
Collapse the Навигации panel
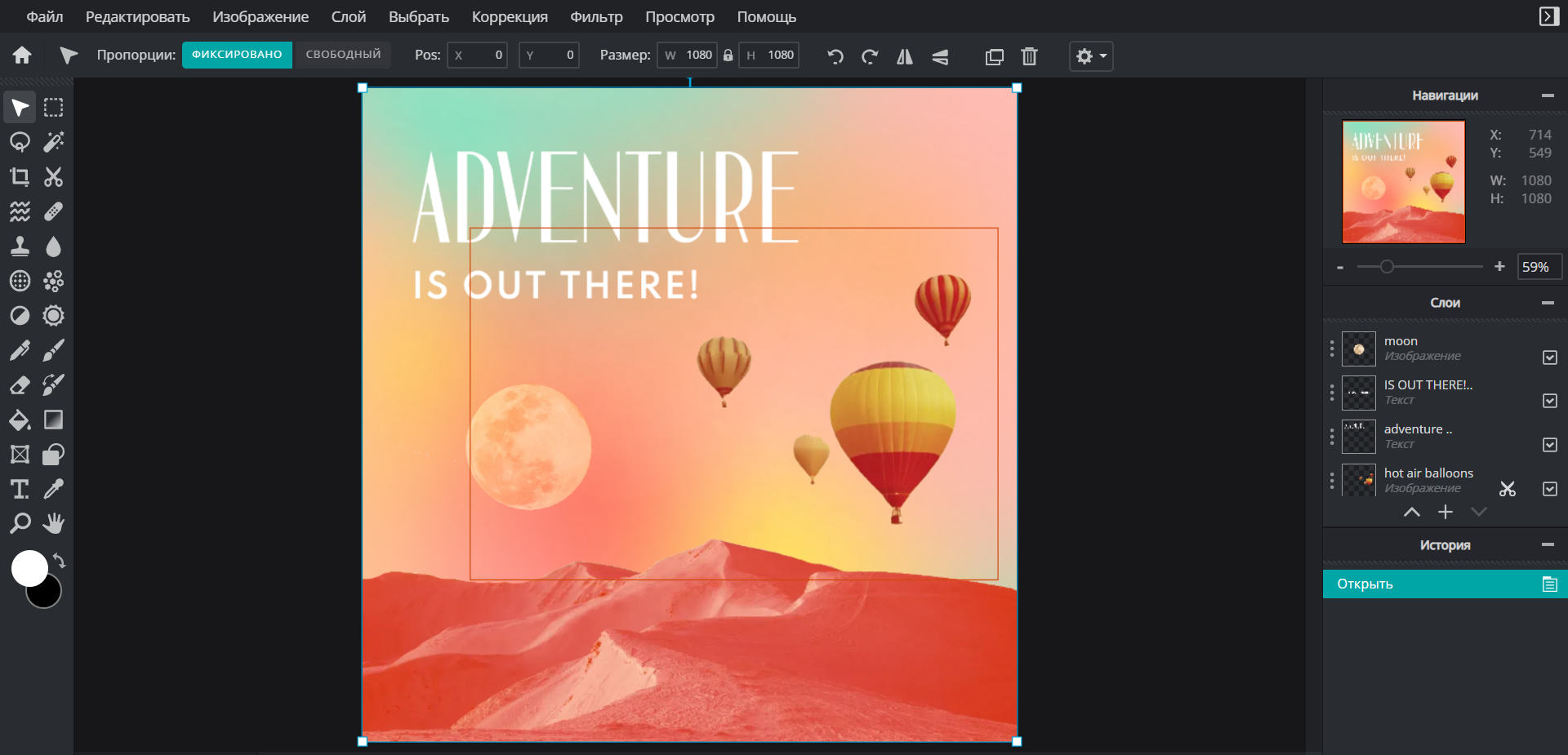click(x=1548, y=95)
